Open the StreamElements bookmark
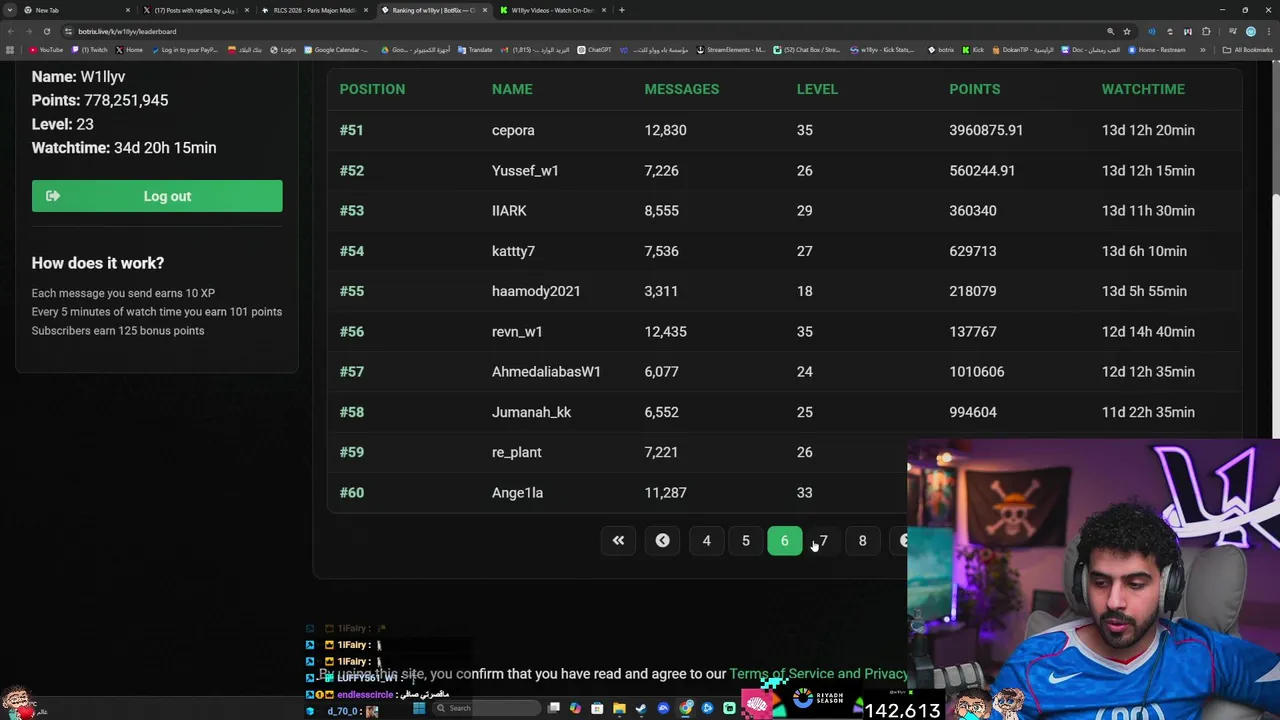 [x=731, y=50]
